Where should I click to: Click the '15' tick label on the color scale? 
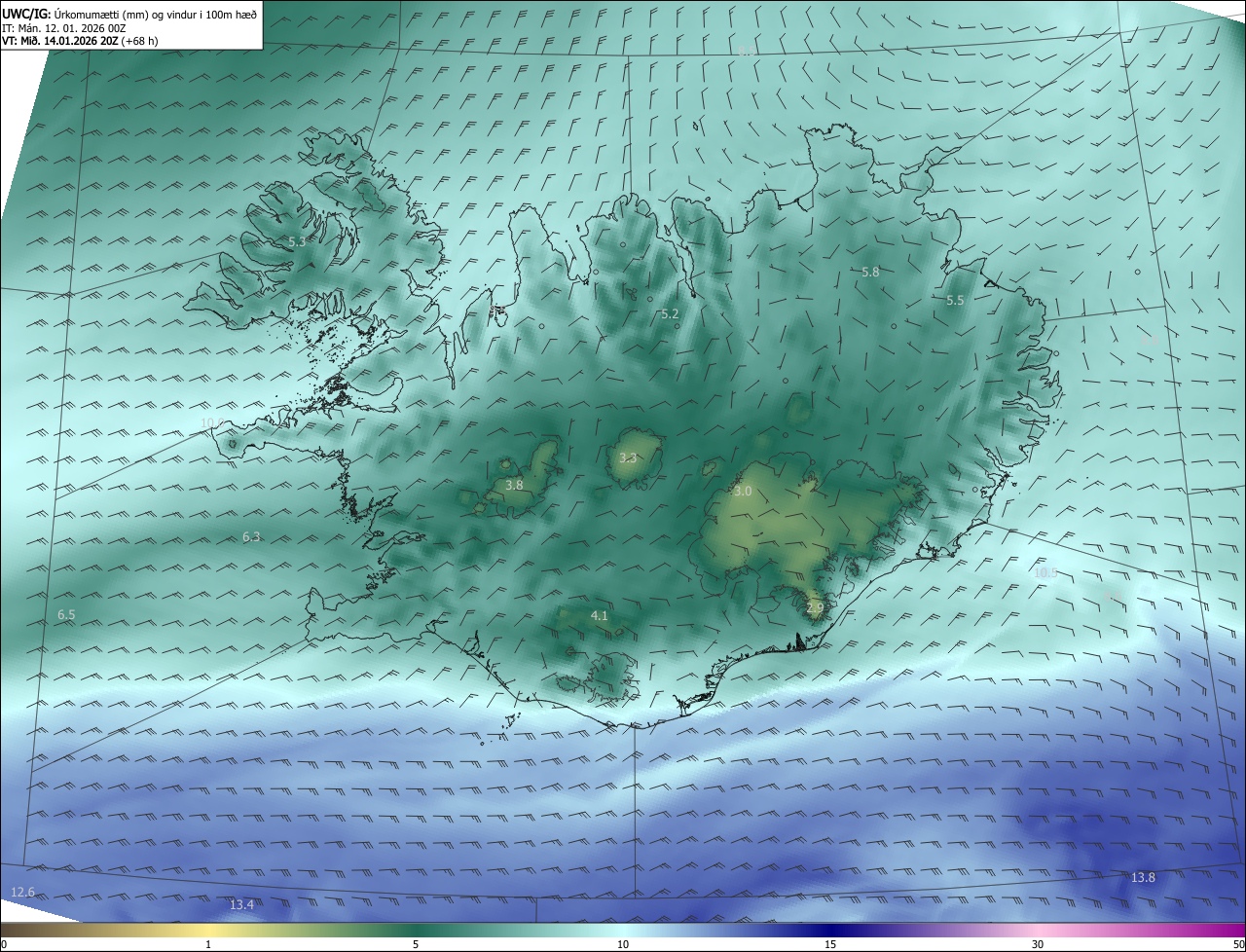(x=830, y=944)
